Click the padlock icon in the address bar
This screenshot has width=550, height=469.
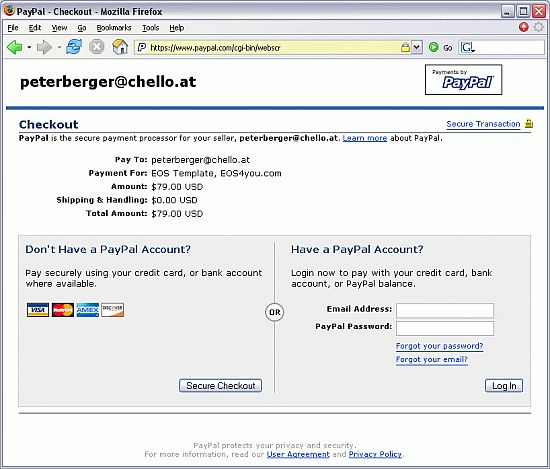pos(405,47)
